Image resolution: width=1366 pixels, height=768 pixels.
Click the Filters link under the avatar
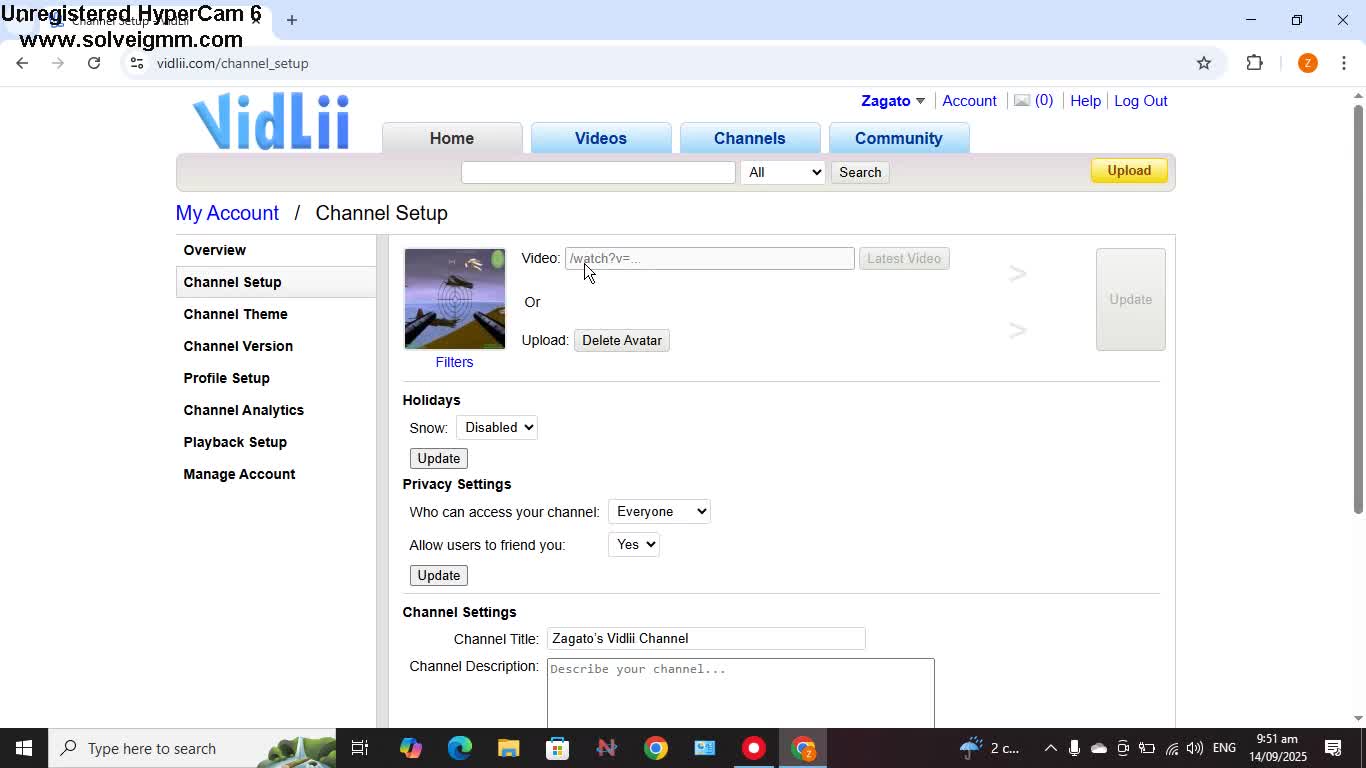coord(454,362)
